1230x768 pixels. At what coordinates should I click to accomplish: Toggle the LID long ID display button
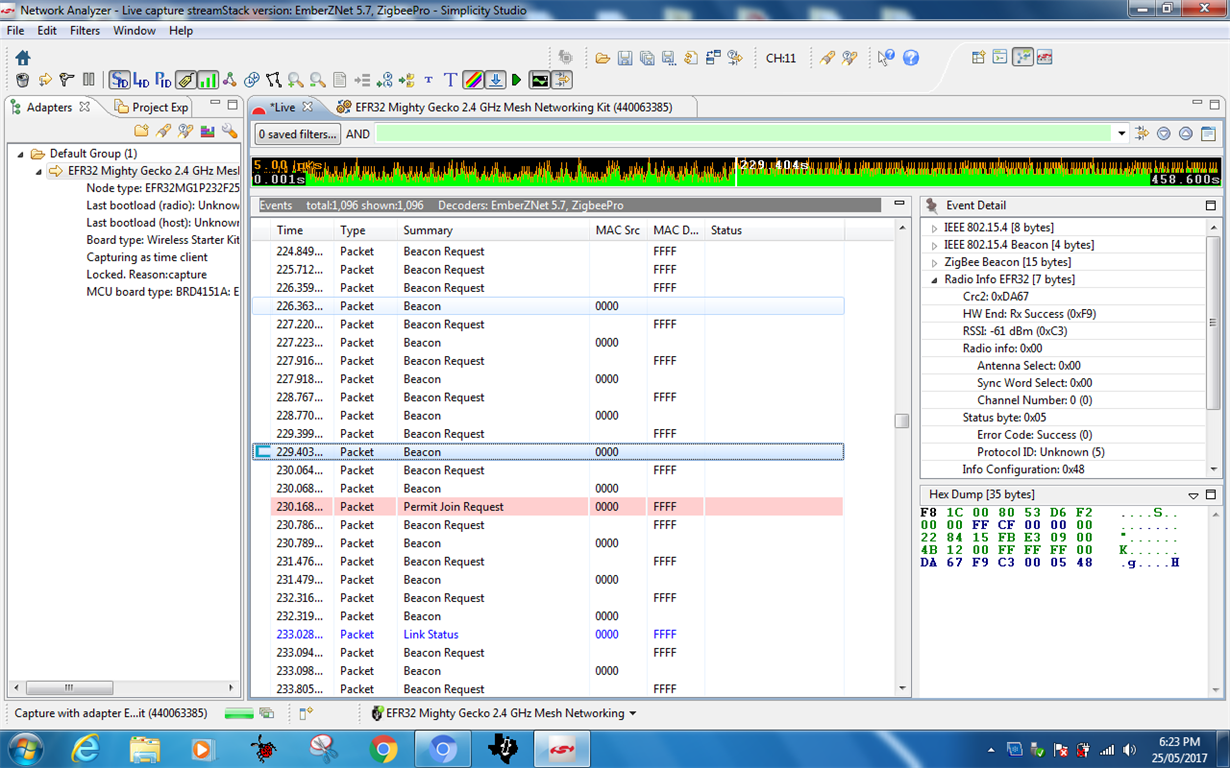click(x=141, y=79)
